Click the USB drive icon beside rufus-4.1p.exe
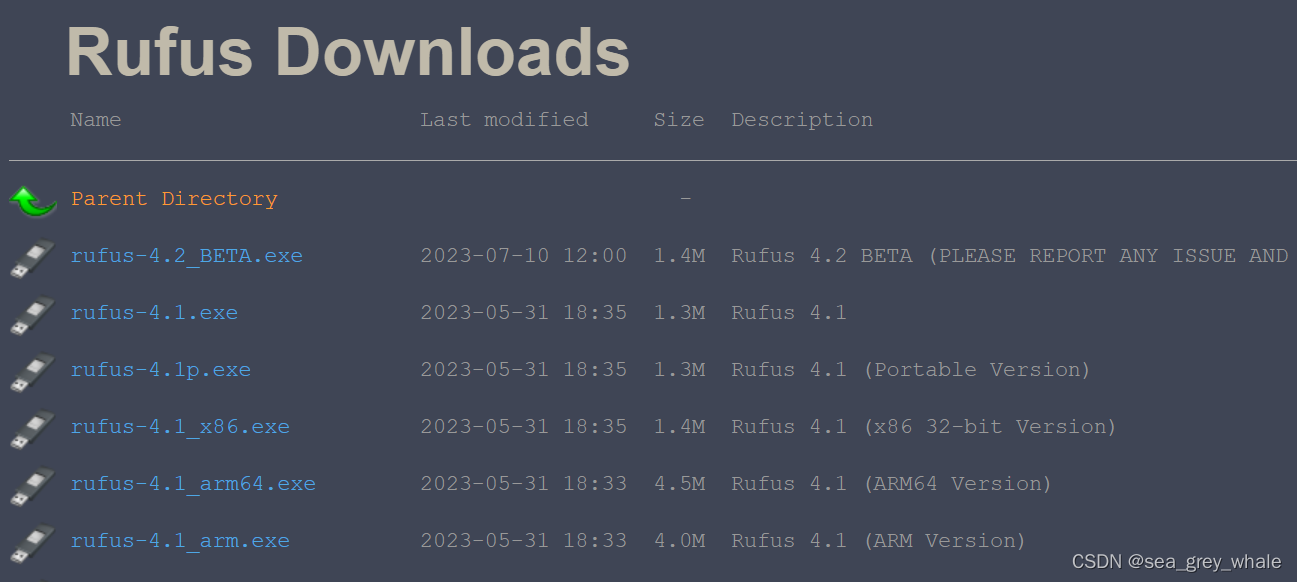1297x582 pixels. 30,370
